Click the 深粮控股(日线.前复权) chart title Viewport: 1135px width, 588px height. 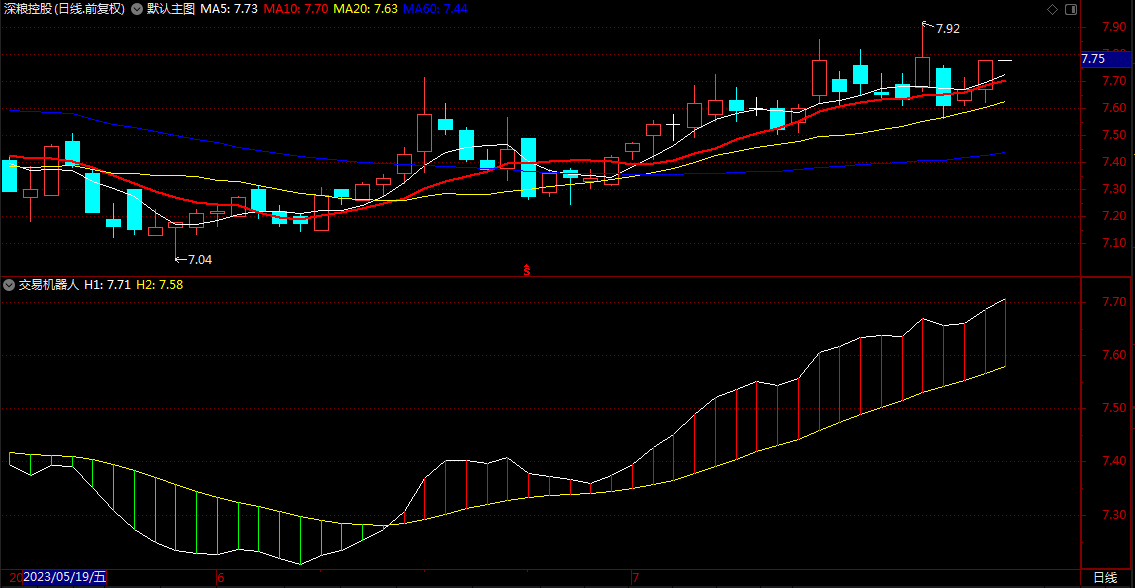[x=64, y=9]
